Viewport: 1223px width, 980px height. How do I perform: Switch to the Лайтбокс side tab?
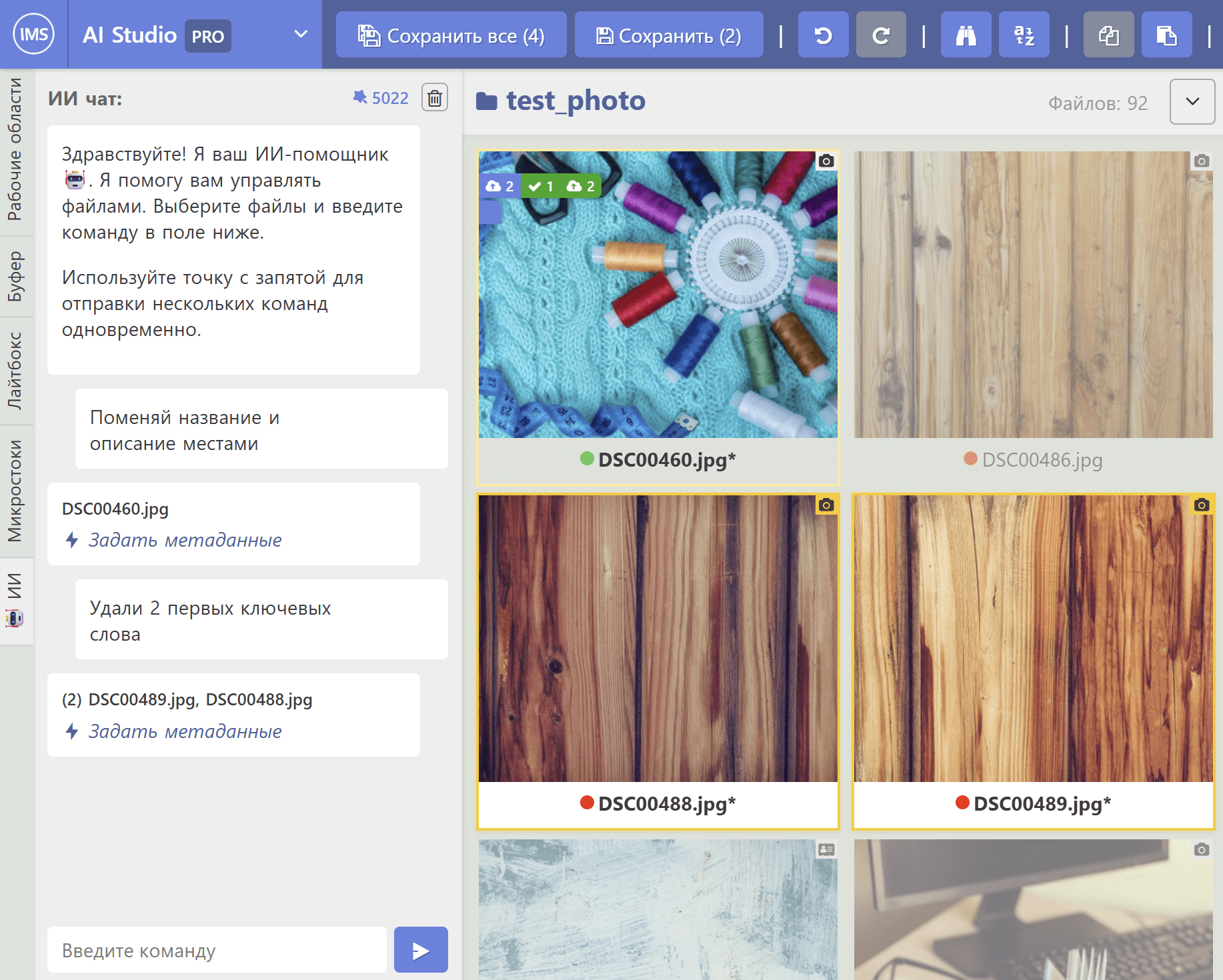15,370
